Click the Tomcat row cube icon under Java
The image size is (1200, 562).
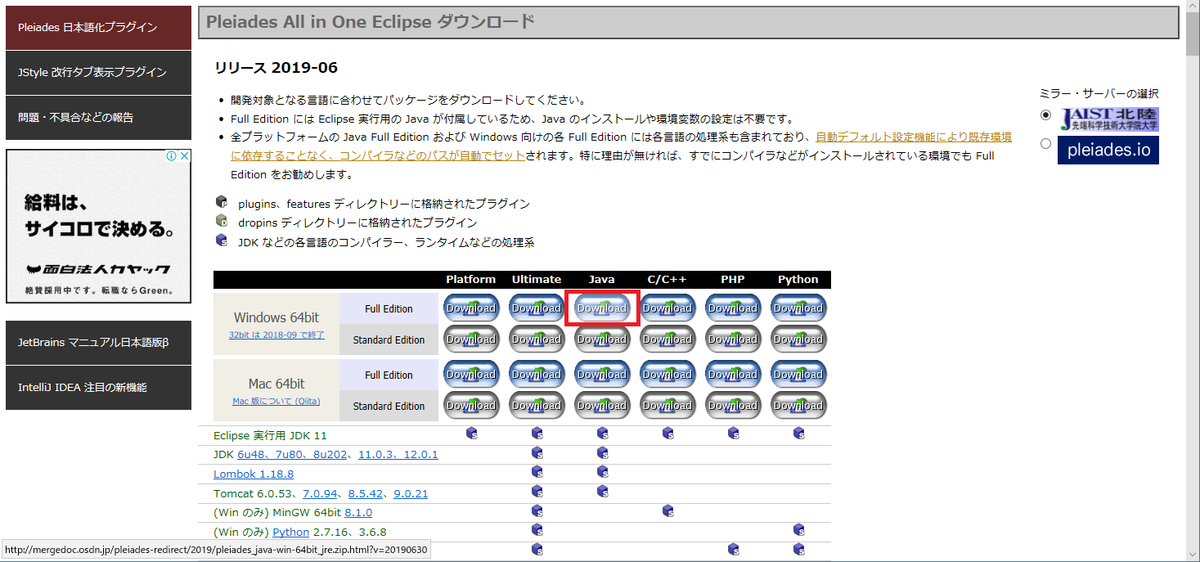[603, 492]
